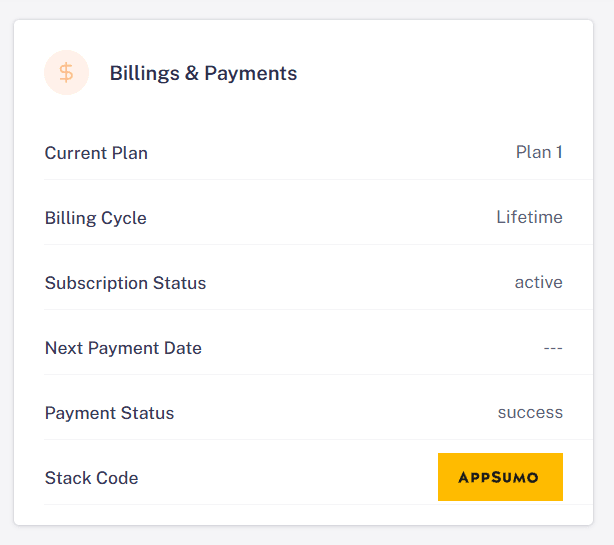This screenshot has width=614, height=545.
Task: Click the success payment status value
Action: 530,412
